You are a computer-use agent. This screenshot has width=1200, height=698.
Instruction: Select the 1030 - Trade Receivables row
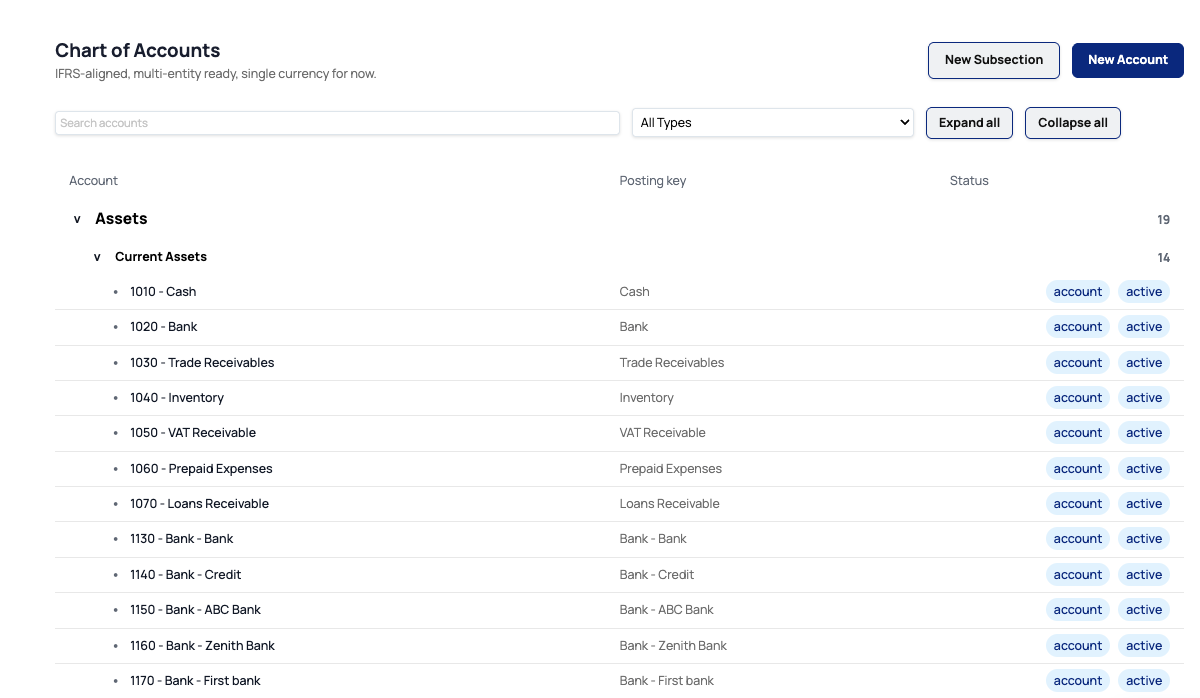click(202, 362)
